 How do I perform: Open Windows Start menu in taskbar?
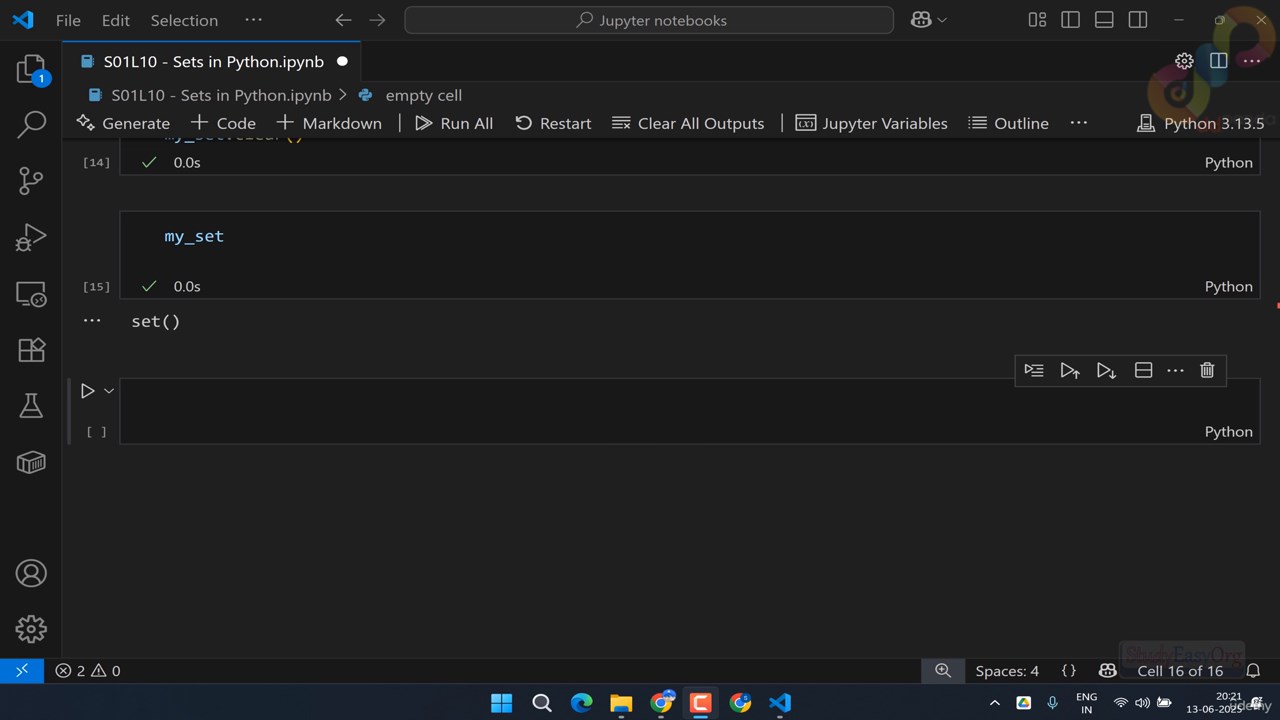(502, 703)
